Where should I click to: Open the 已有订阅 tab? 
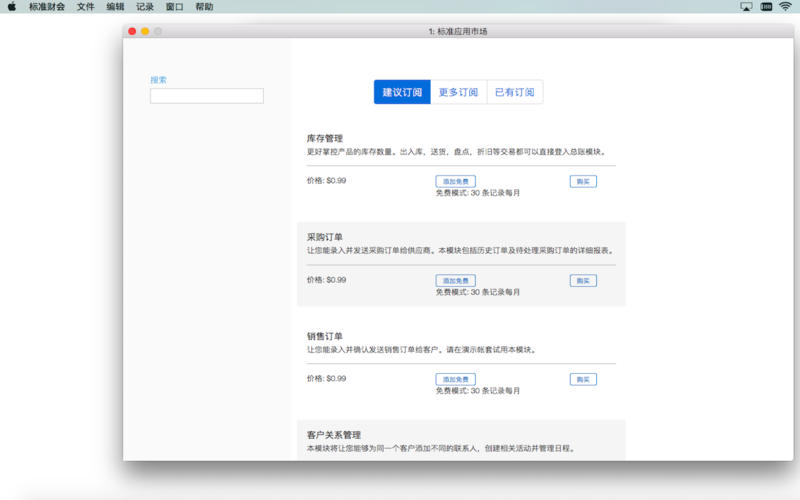514,92
